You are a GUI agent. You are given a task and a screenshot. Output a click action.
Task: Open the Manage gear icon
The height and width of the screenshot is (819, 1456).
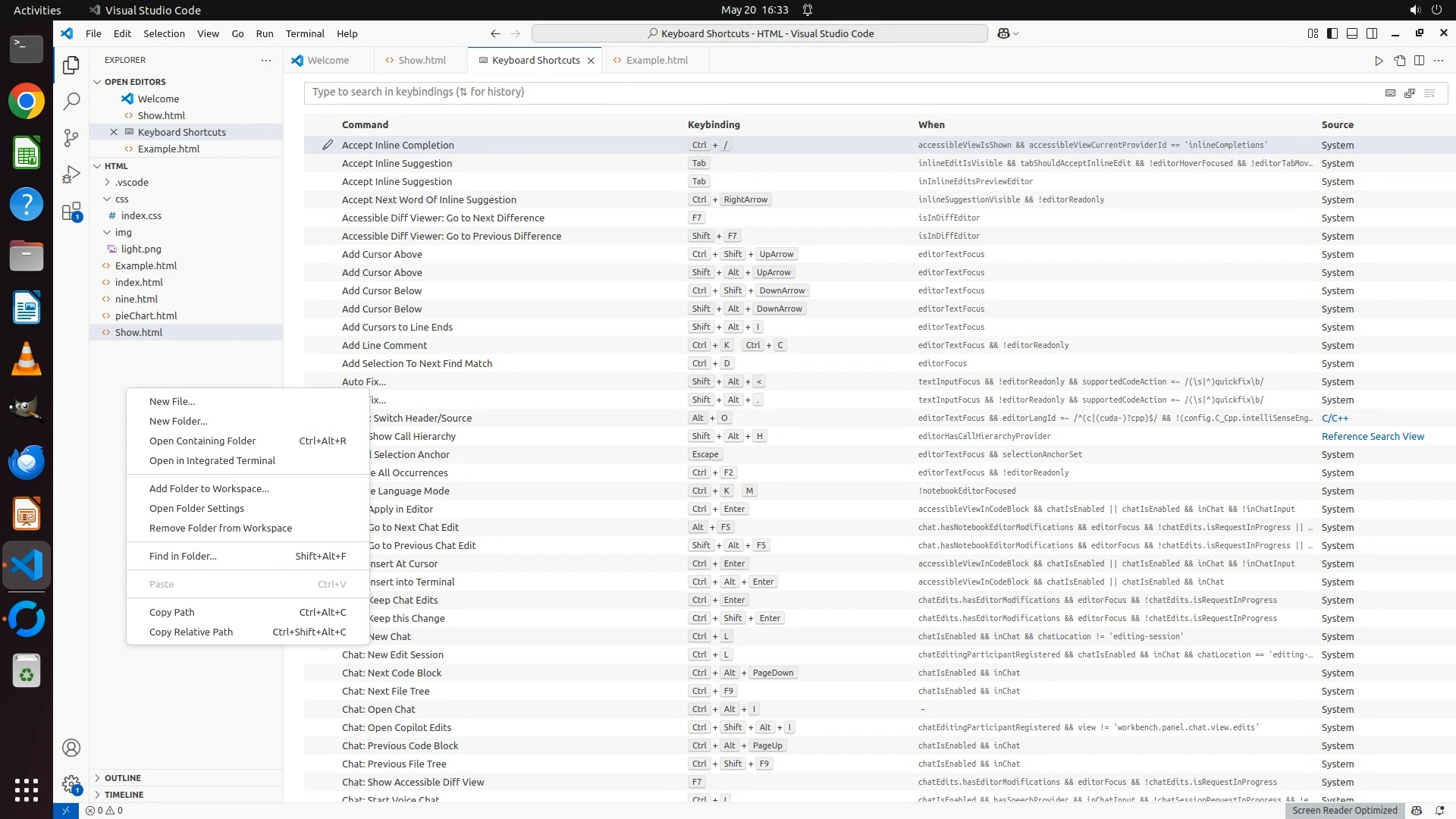71,784
